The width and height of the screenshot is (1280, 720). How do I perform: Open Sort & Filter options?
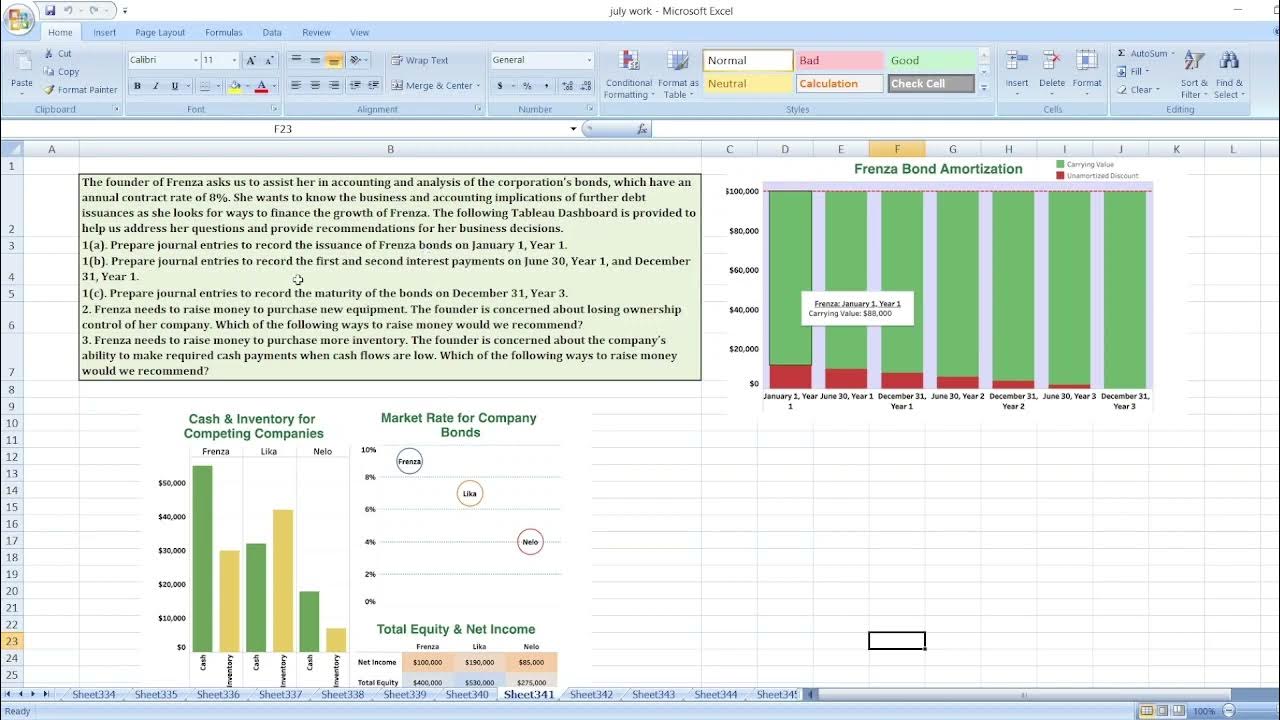coord(1194,76)
